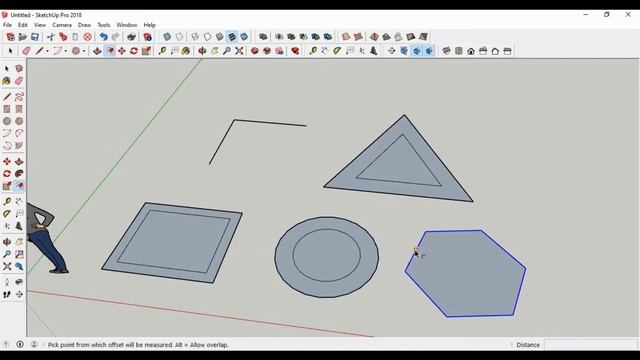
Task: Enable Wireframe face style
Action: 195,37
